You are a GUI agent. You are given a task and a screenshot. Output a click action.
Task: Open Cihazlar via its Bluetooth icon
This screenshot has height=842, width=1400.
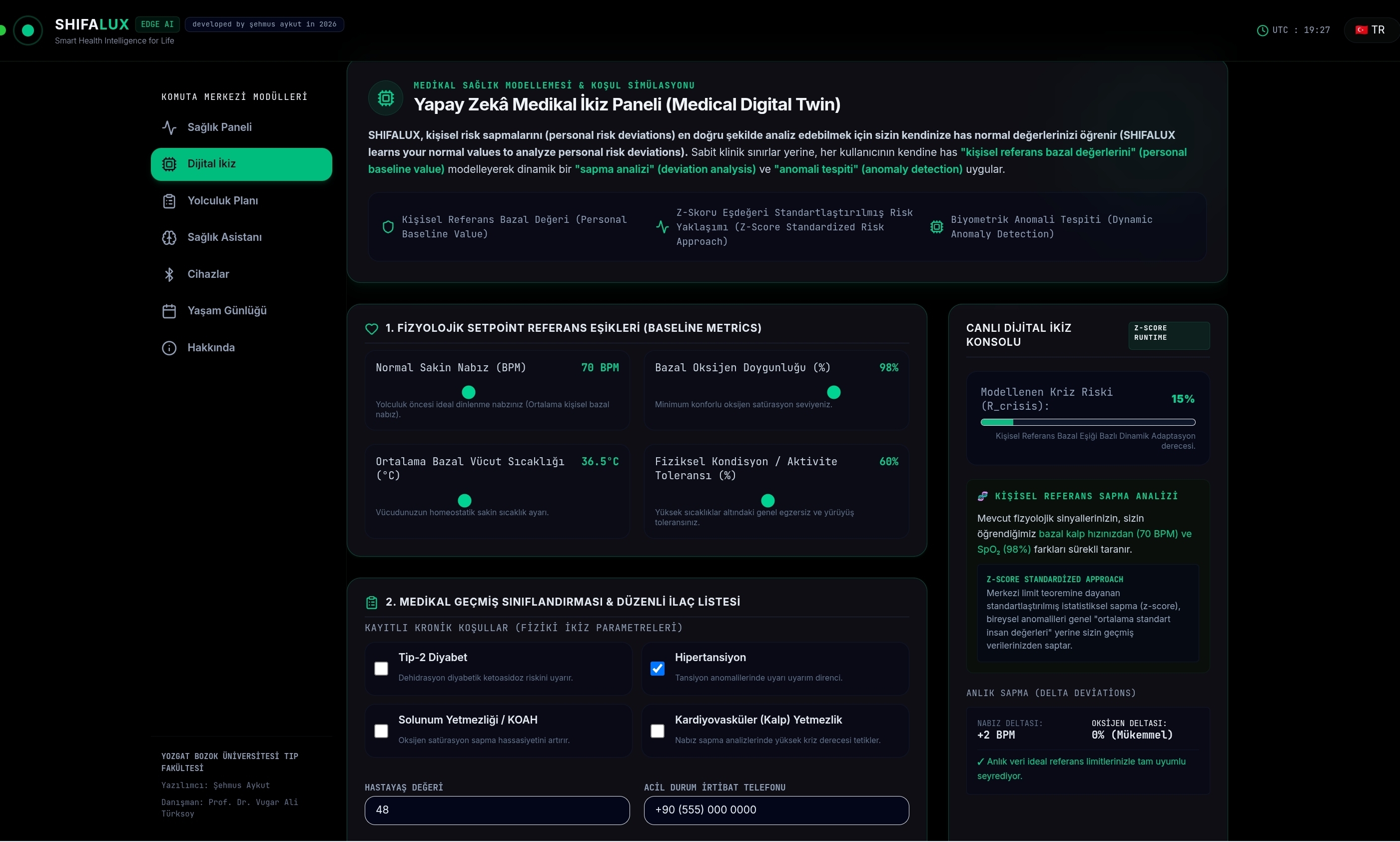169,274
